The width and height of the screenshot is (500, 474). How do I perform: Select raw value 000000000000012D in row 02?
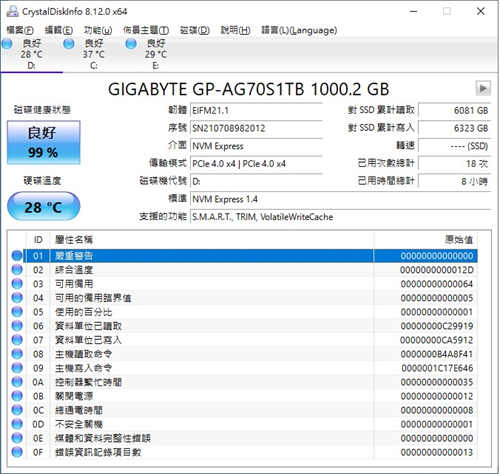437,270
